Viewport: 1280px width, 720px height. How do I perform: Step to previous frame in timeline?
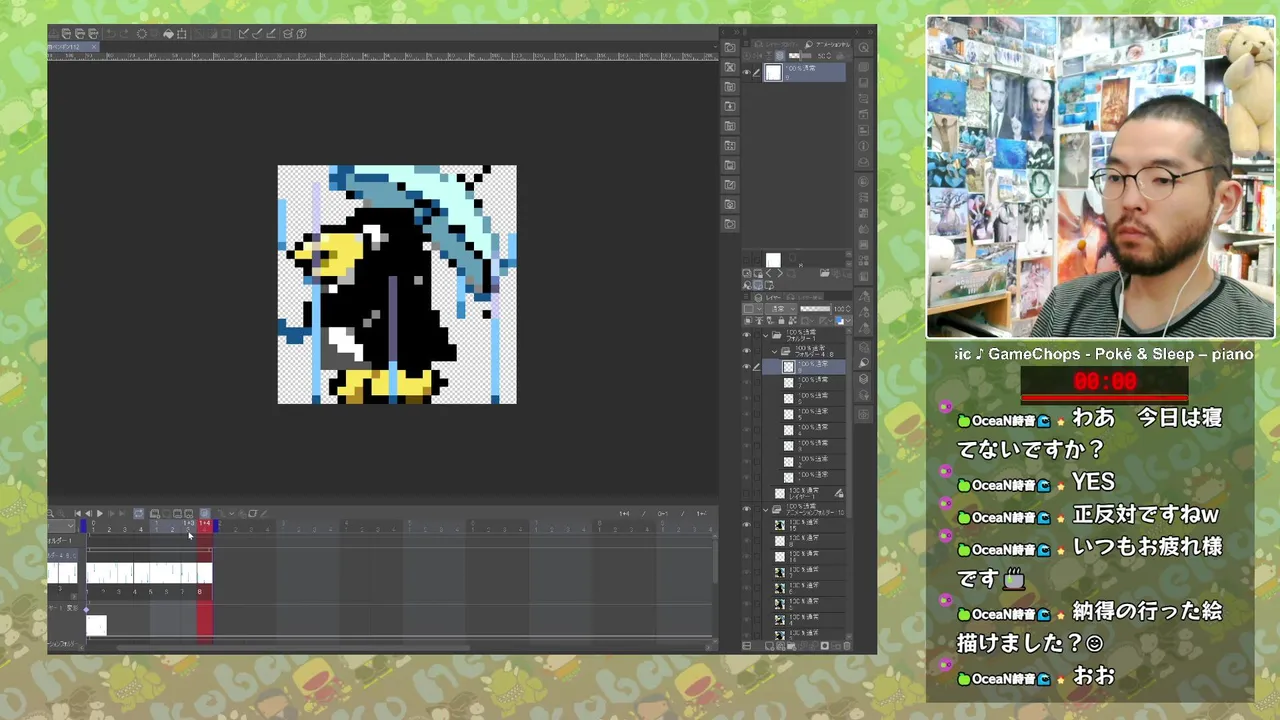(88, 514)
